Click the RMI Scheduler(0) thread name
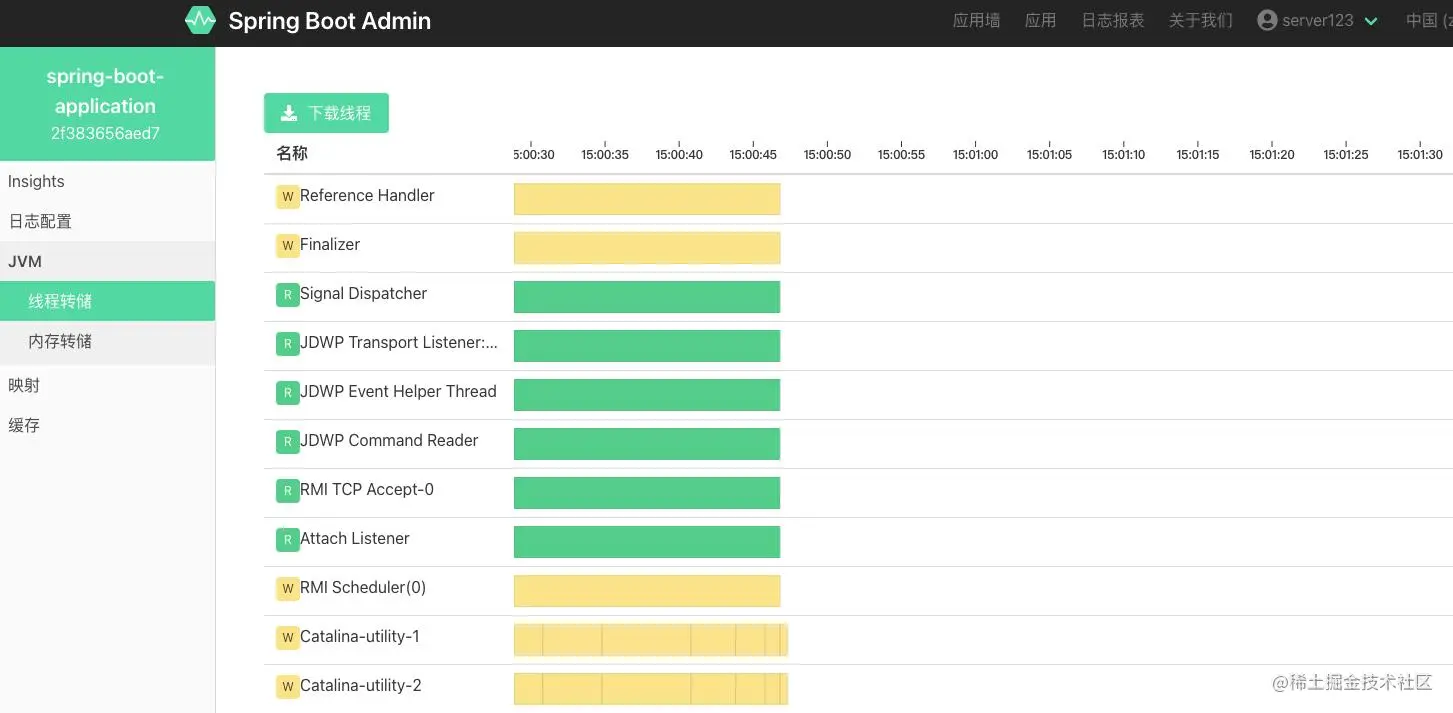This screenshot has width=1453, height=713. click(363, 588)
